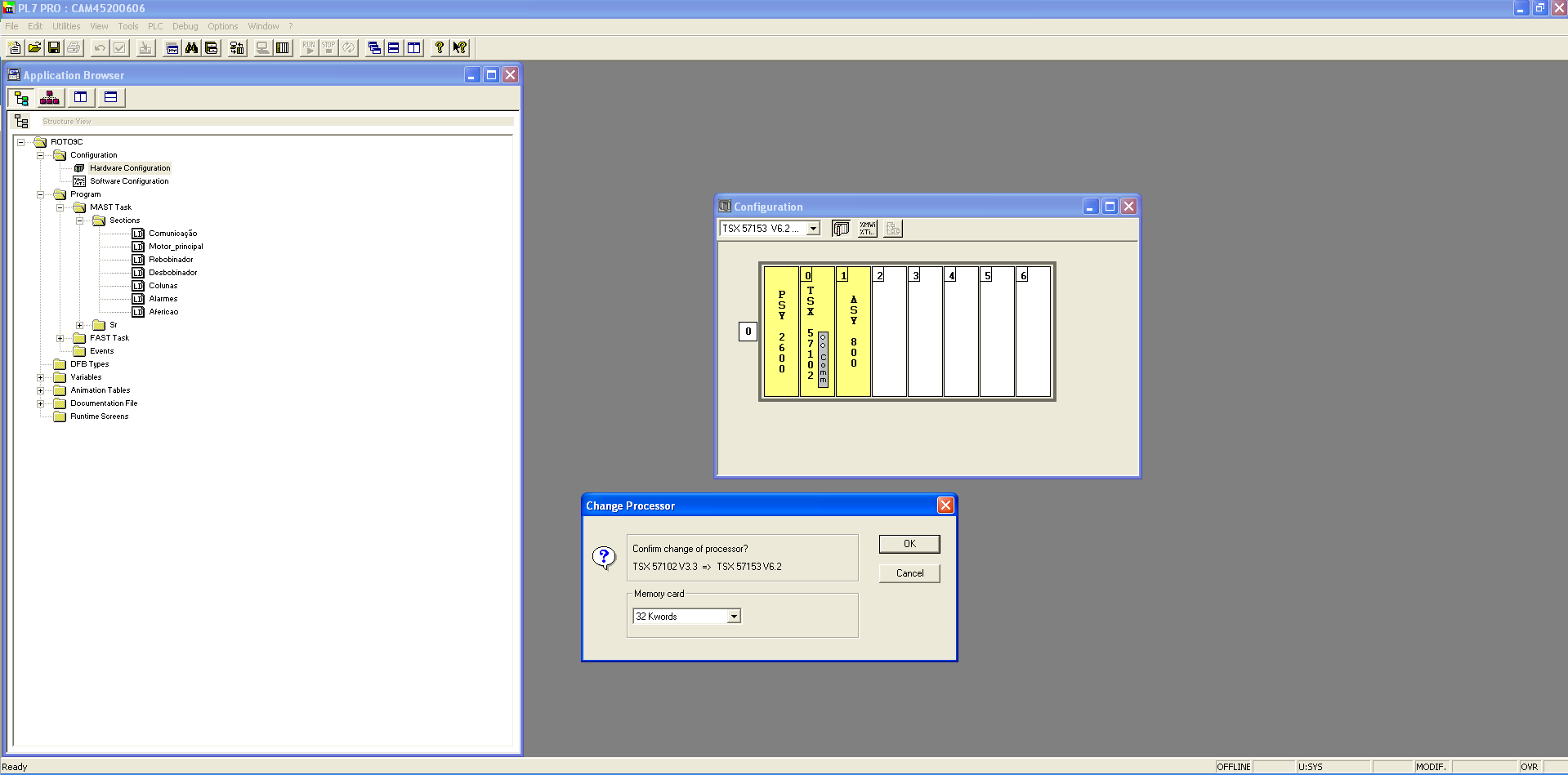Open the File menu
The width and height of the screenshot is (1568, 775).
[x=11, y=26]
